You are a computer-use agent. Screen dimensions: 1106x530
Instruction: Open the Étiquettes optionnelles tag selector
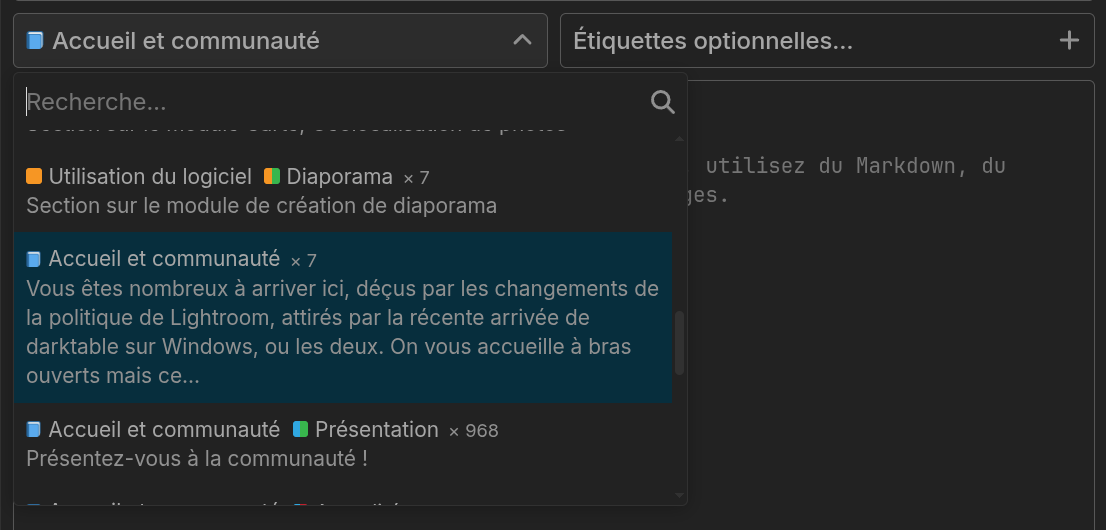[827, 41]
